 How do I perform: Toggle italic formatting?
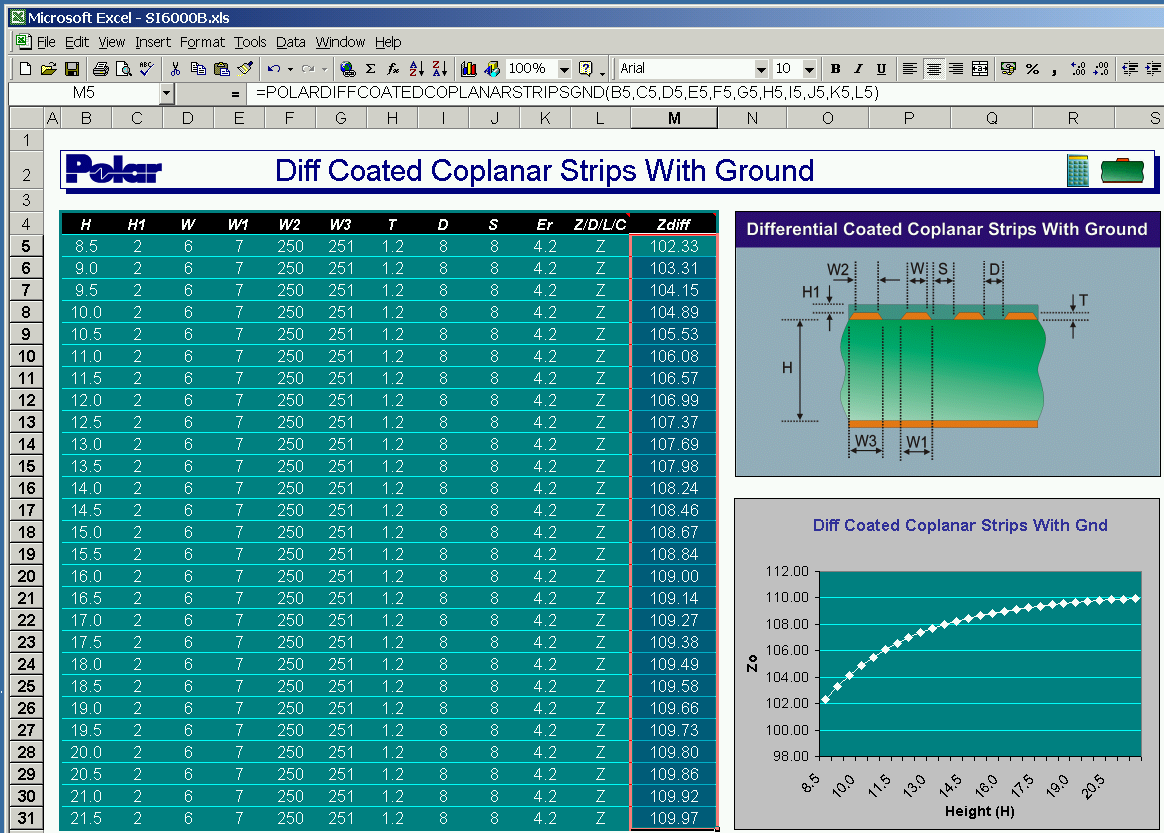[858, 69]
